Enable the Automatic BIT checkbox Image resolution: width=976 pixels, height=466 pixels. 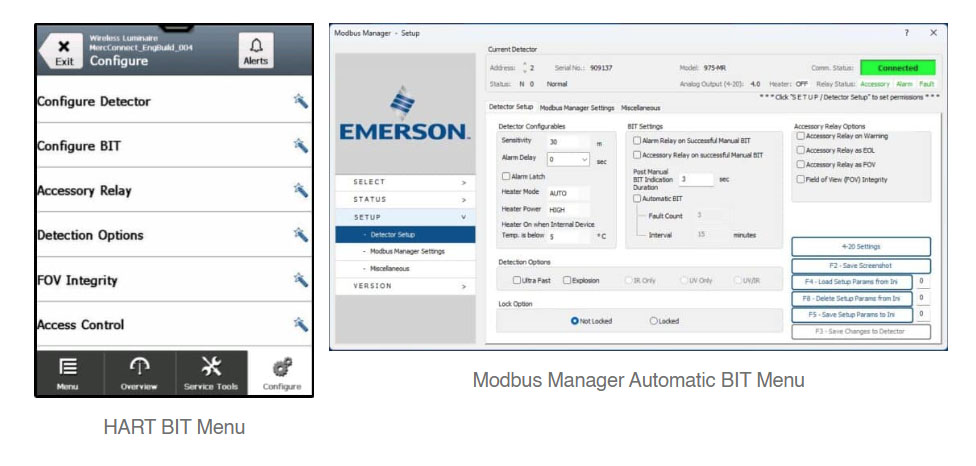pos(637,198)
